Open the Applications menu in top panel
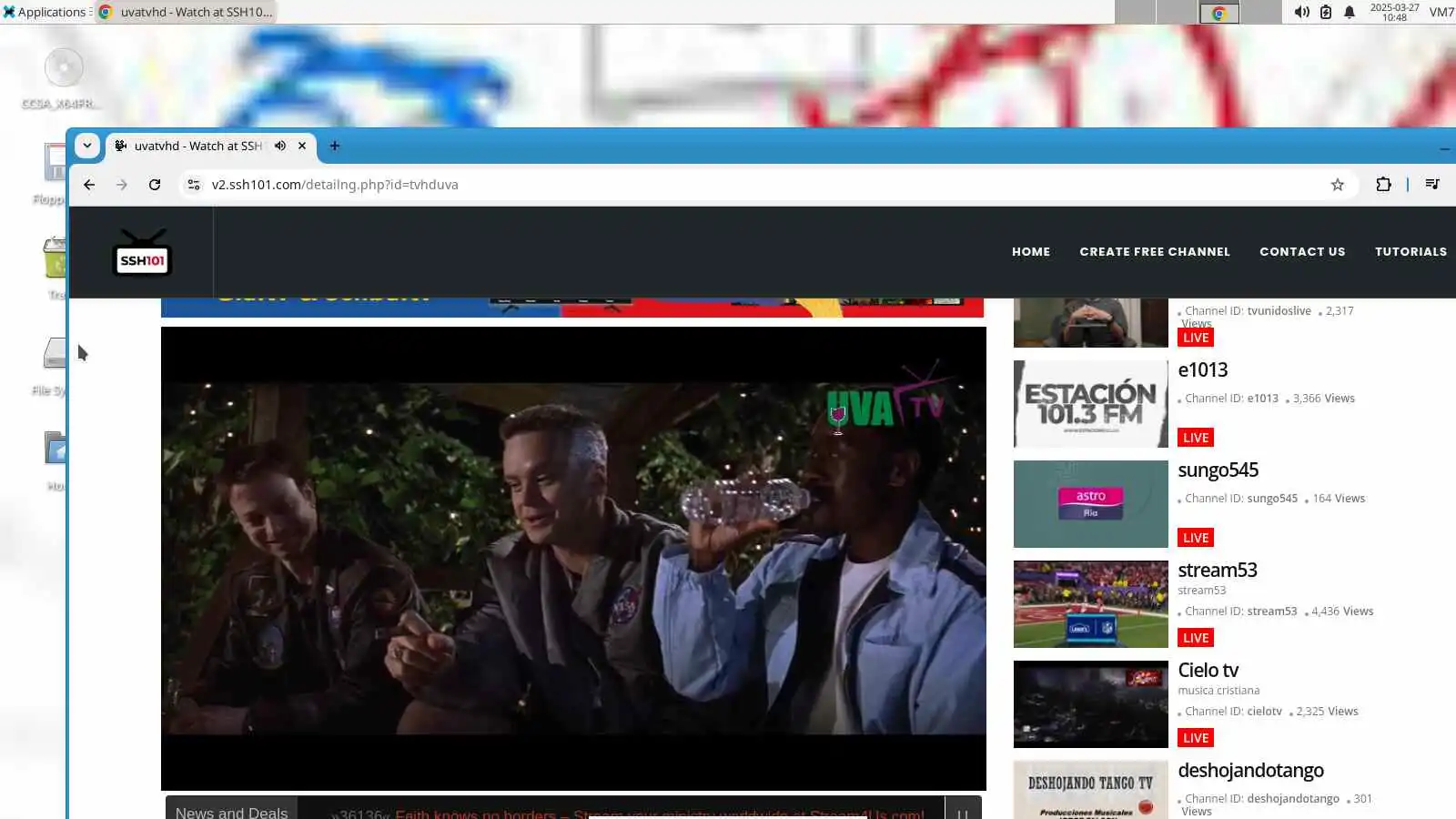Image resolution: width=1456 pixels, height=819 pixels. point(45,12)
